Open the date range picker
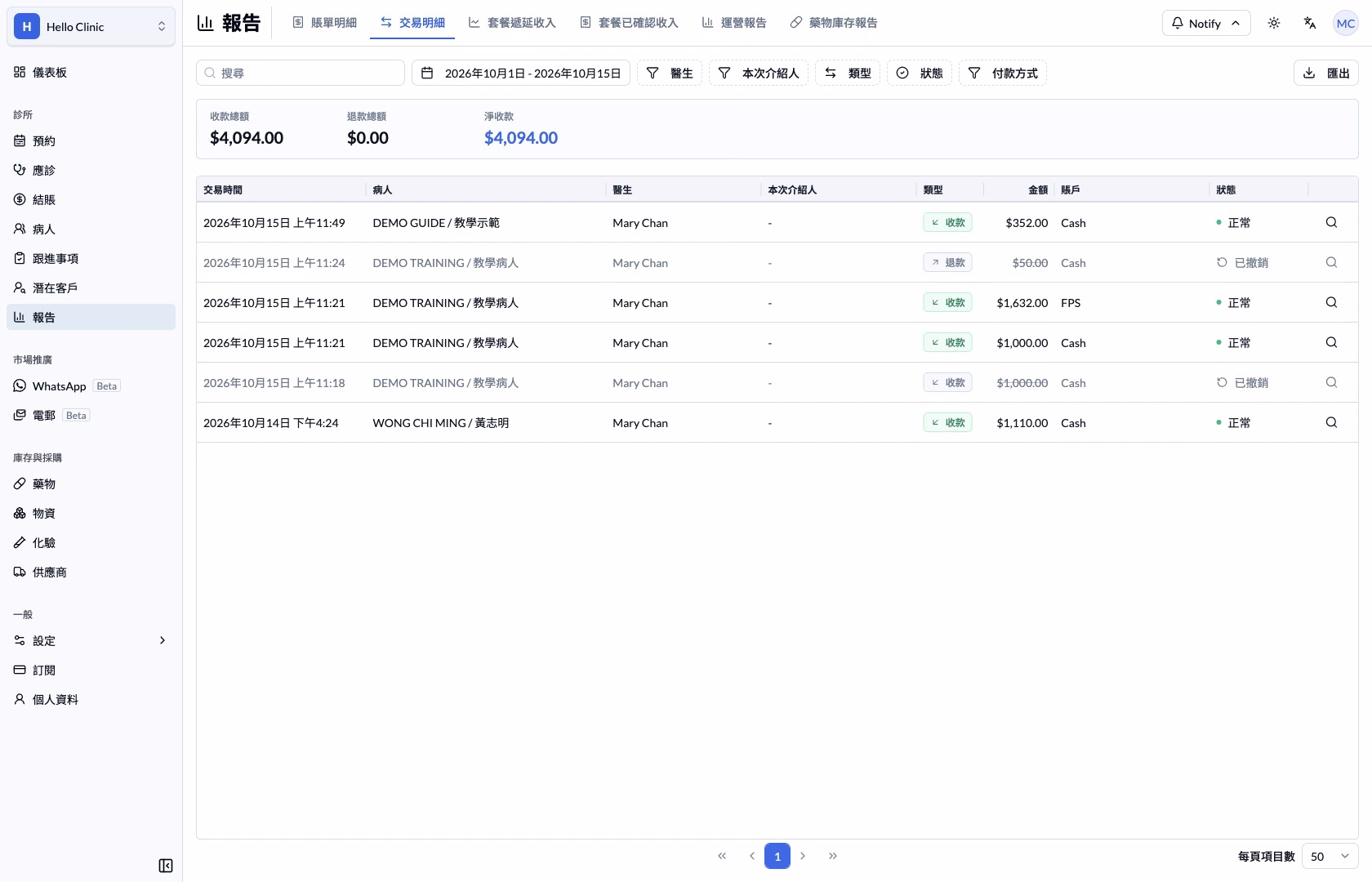This screenshot has height=882, width=1372. coord(521,73)
